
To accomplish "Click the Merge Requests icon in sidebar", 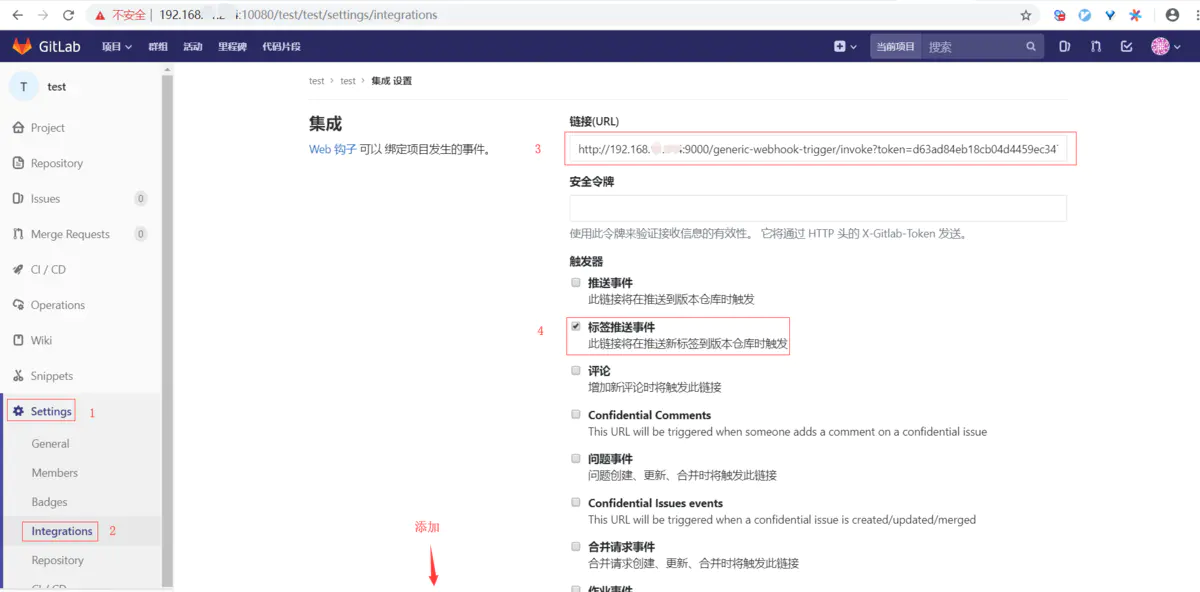I will coord(18,234).
